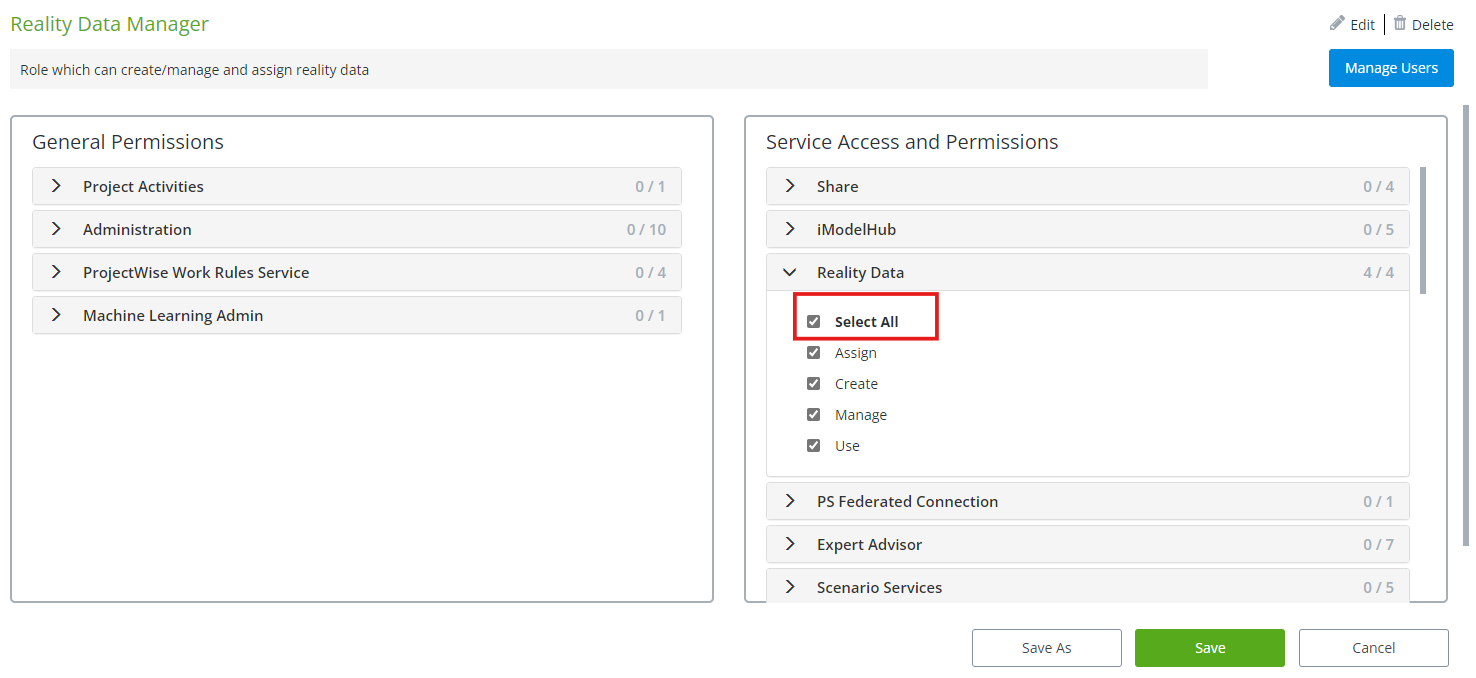The height and width of the screenshot is (678, 1476).
Task: Expand the Project Activities section
Action: pyautogui.click(x=57, y=186)
